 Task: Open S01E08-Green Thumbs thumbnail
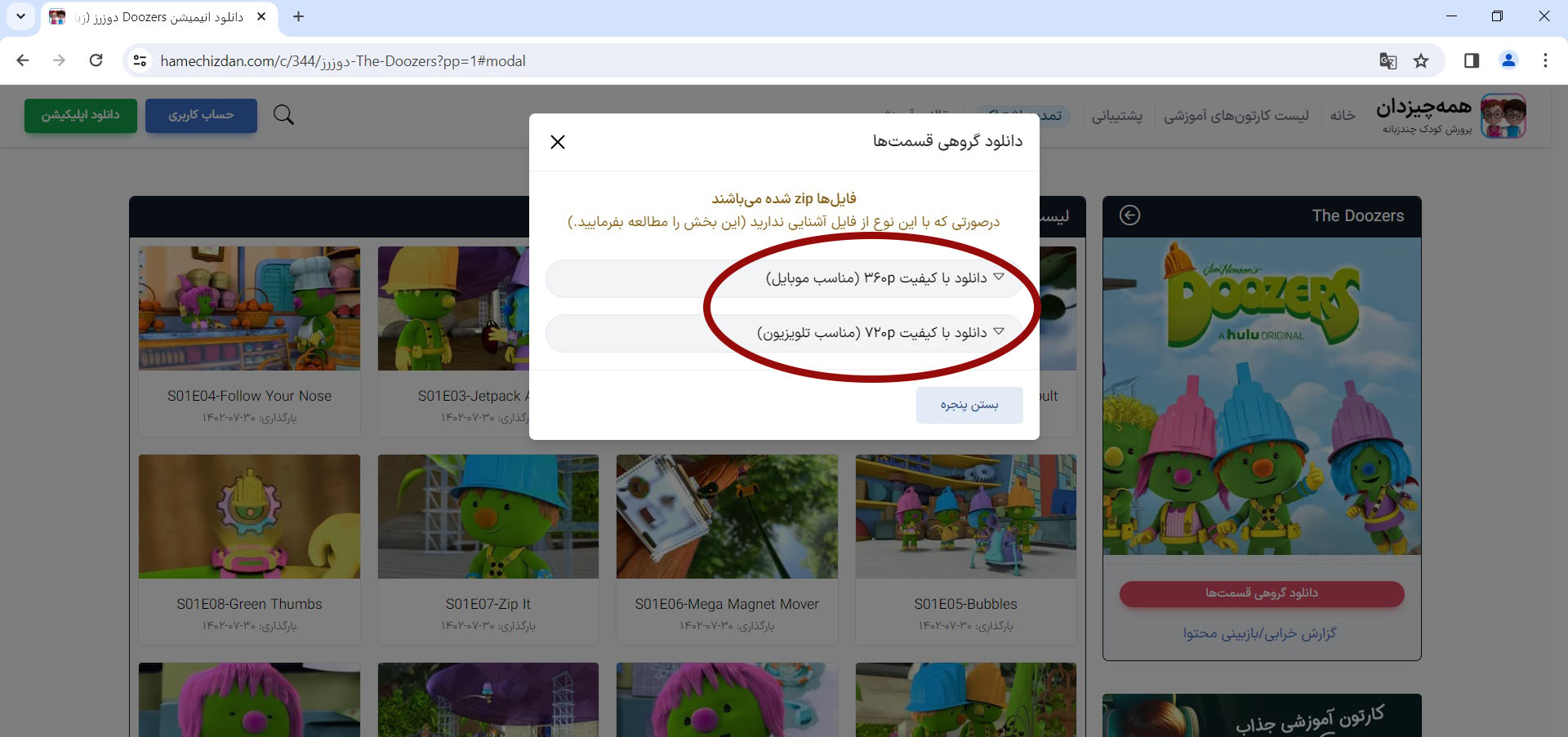coord(249,517)
